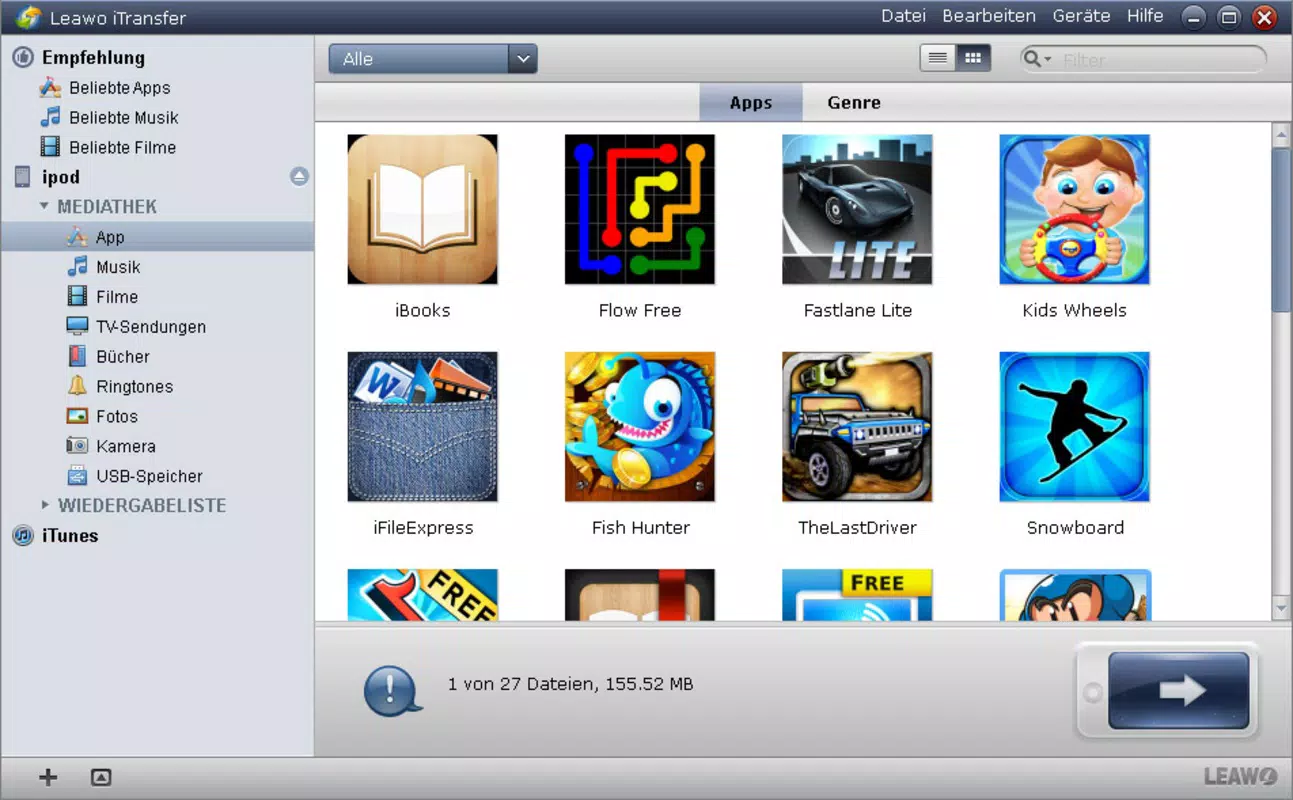This screenshot has width=1293, height=800.
Task: Click the plus add button at bottom left
Action: click(x=47, y=777)
